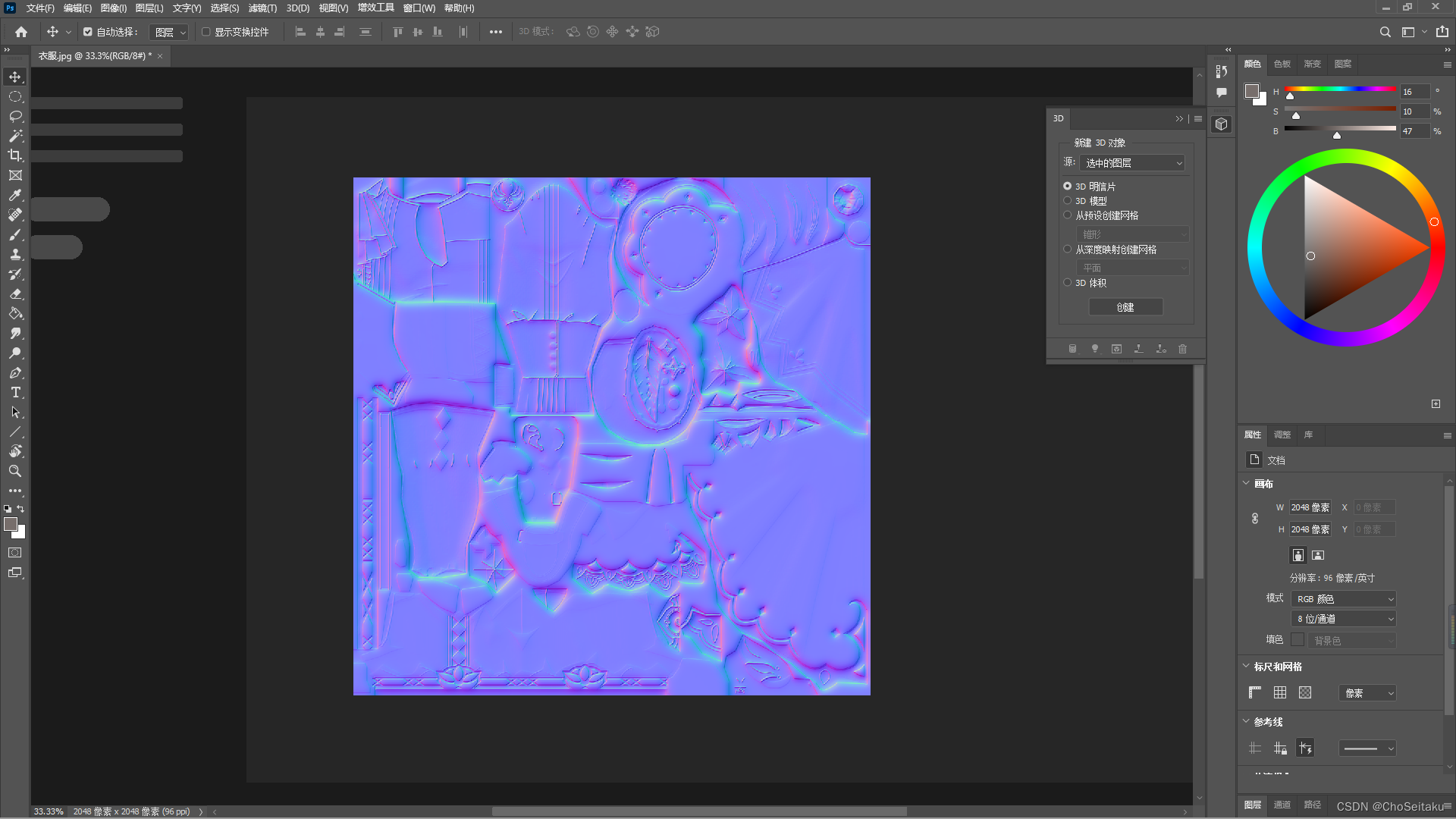Viewport: 1456px width, 819px height.
Task: Click the 创建 button in 3D panel
Action: tap(1125, 307)
